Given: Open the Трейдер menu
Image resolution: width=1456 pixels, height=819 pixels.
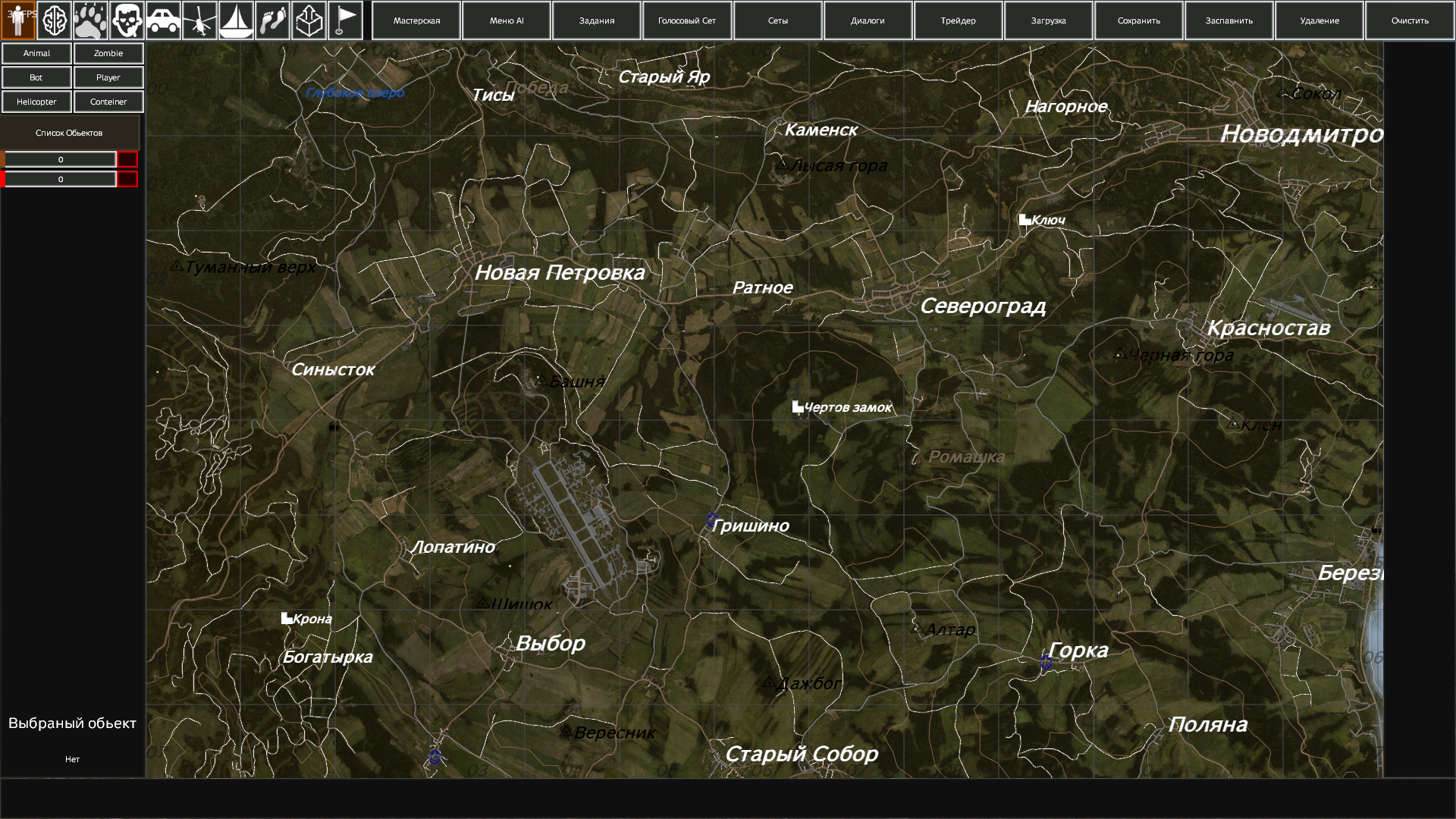Looking at the screenshot, I should pos(958,20).
